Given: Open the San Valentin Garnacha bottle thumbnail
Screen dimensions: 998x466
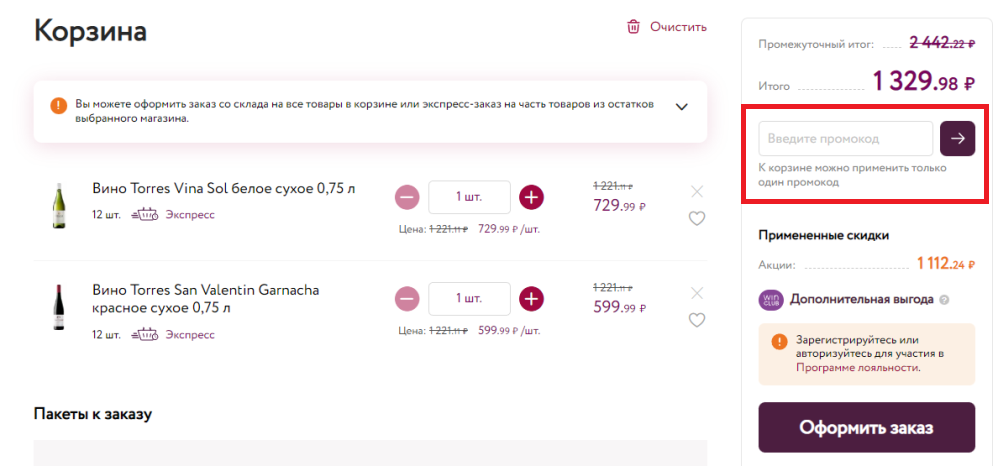Looking at the screenshot, I should coord(59,307).
